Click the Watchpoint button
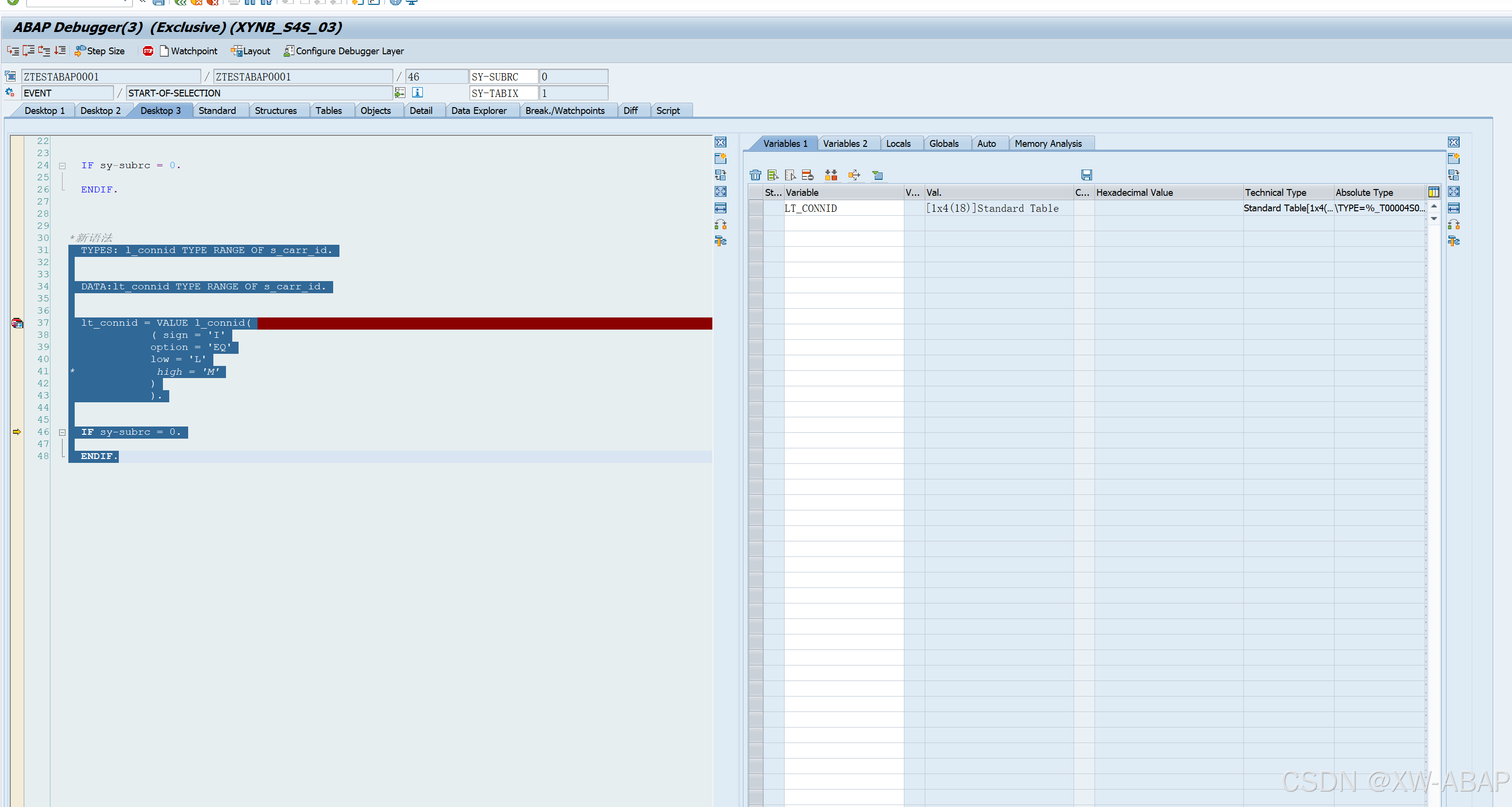Viewport: 1512px width, 807px height. (x=188, y=51)
